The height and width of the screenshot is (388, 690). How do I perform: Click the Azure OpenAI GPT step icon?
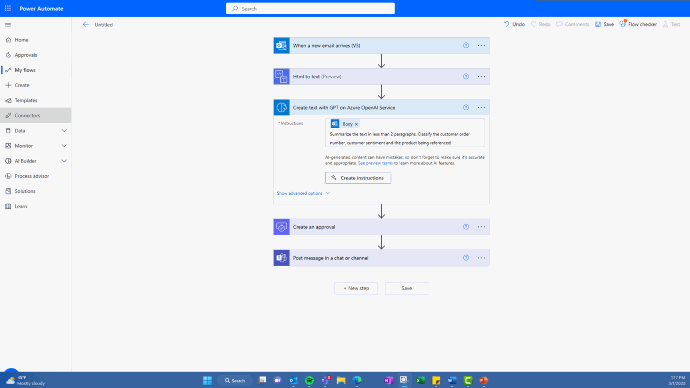[282, 107]
